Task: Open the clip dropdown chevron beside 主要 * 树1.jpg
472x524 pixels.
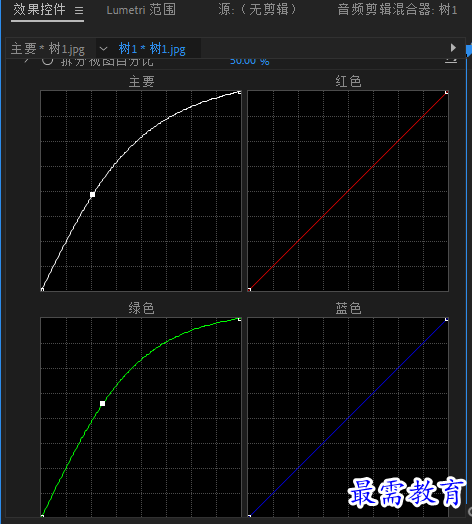Action: 104,49
